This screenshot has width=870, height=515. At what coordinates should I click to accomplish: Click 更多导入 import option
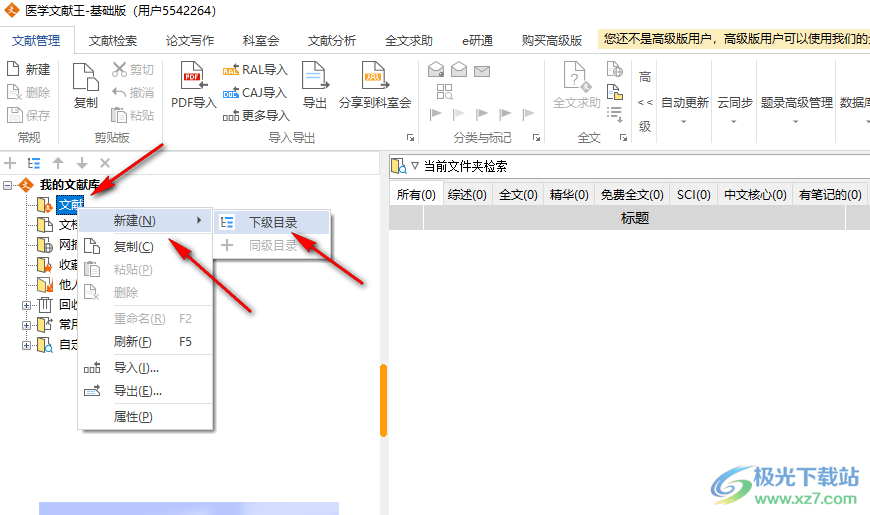(x=256, y=115)
